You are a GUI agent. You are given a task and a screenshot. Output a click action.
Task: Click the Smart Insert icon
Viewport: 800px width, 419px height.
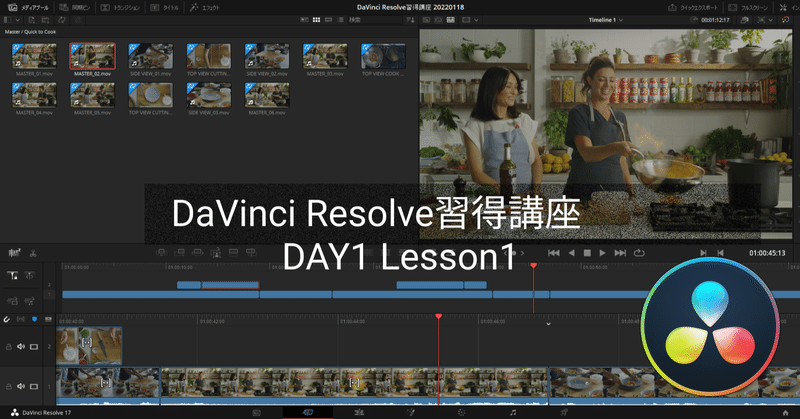(161, 253)
